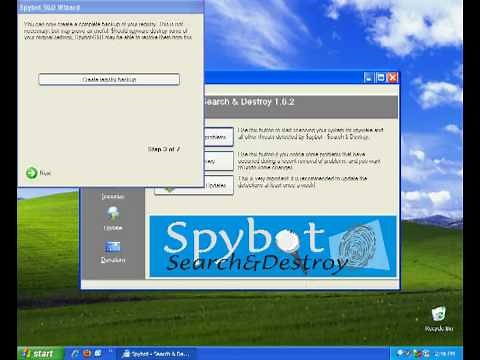Launch Firefox from the quick launch bar
480x360 pixels.
point(87,353)
